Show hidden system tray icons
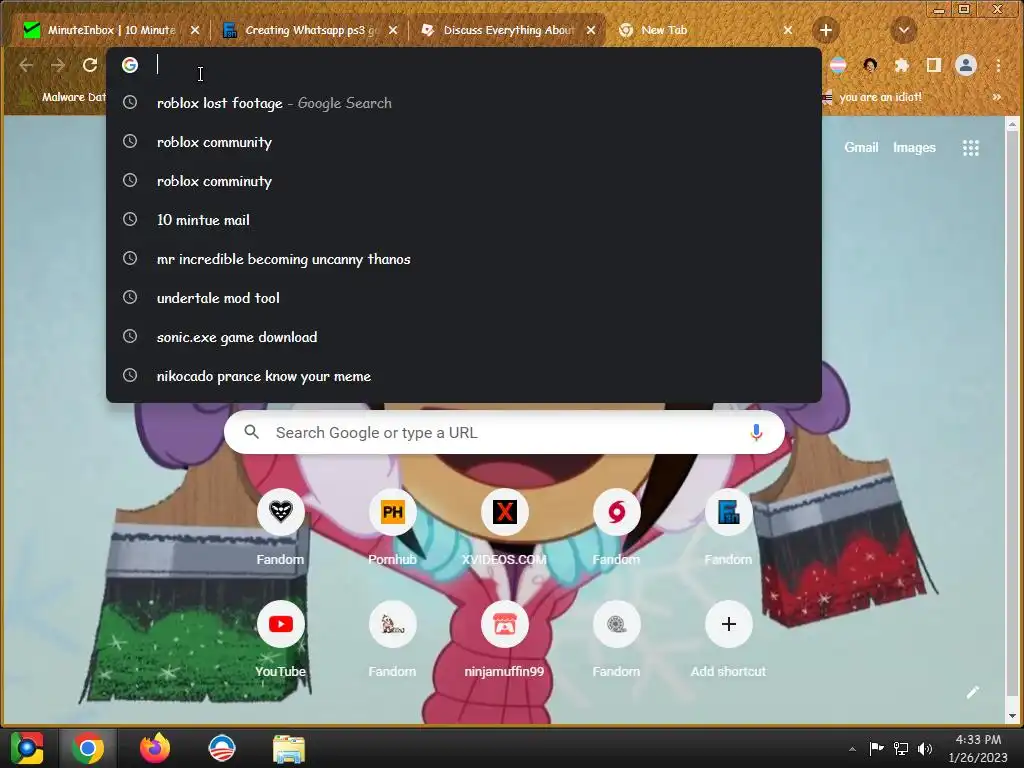 tap(852, 749)
